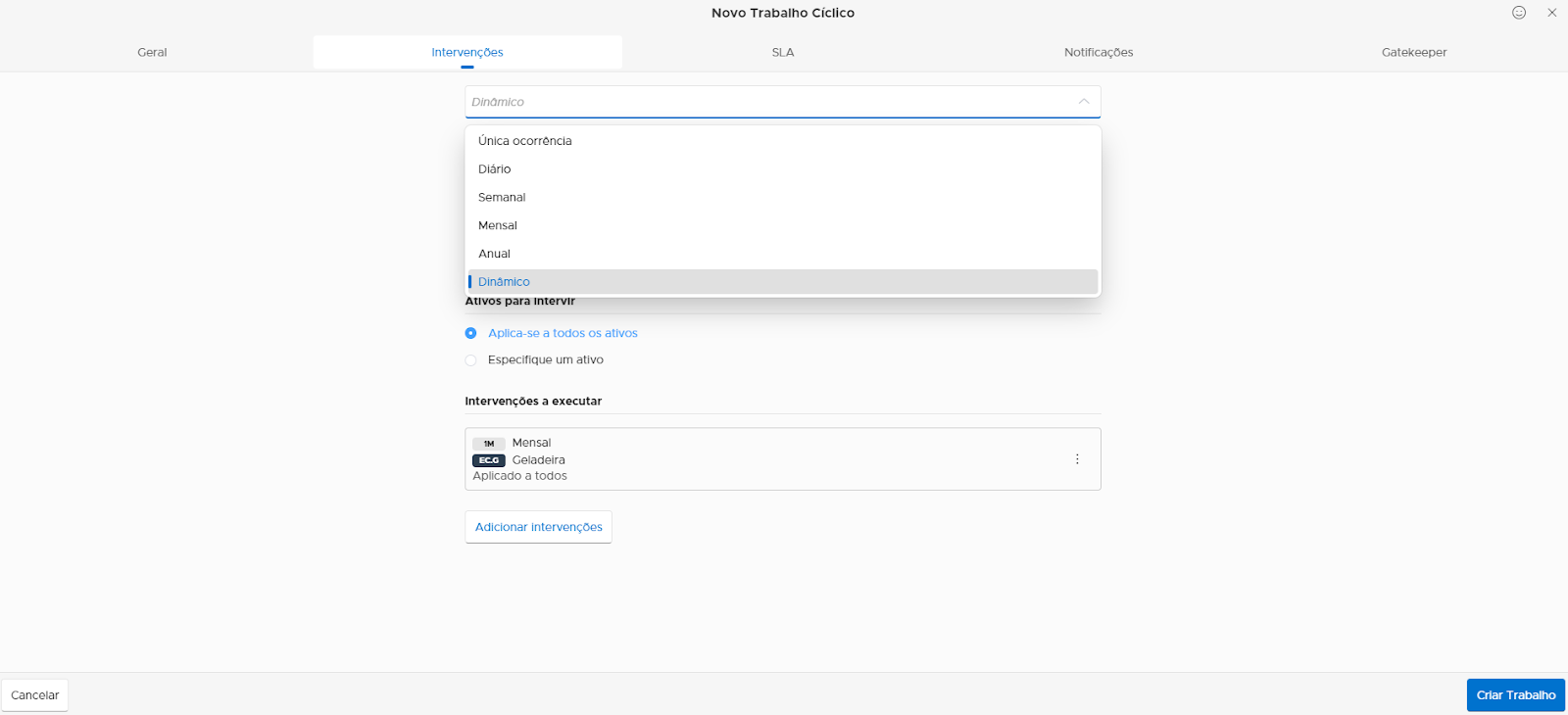Click the 'Geladeira' text in the intervention card

pyautogui.click(x=539, y=460)
